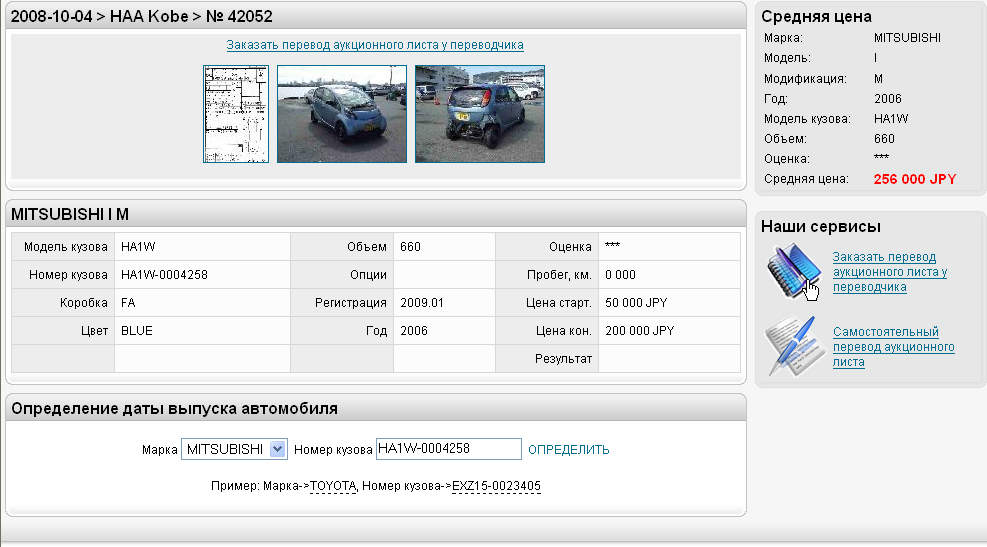Click MITSUBISHI value in the Средняя цена panel
987x547 pixels.
pyautogui.click(x=907, y=38)
